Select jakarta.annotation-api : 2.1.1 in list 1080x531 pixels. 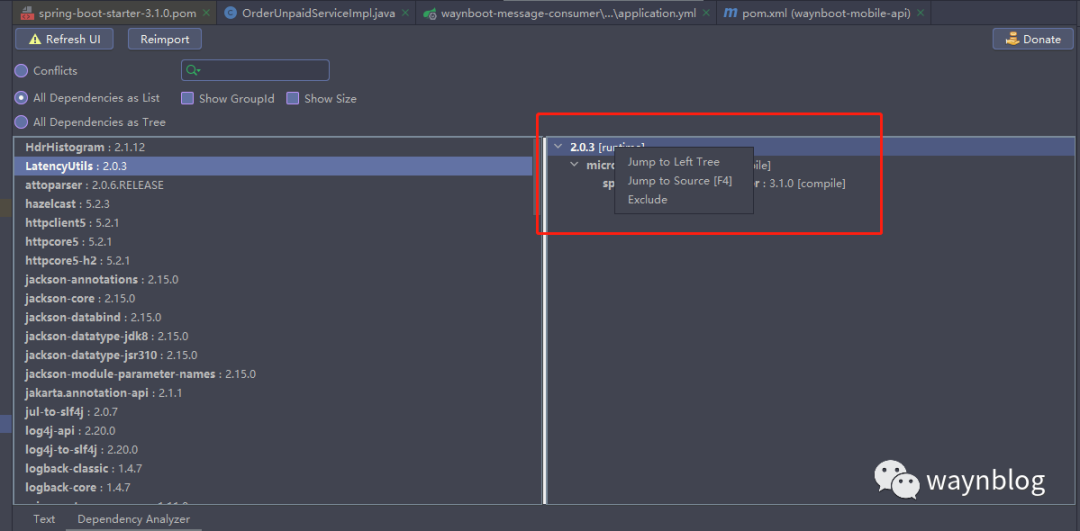pos(273,393)
